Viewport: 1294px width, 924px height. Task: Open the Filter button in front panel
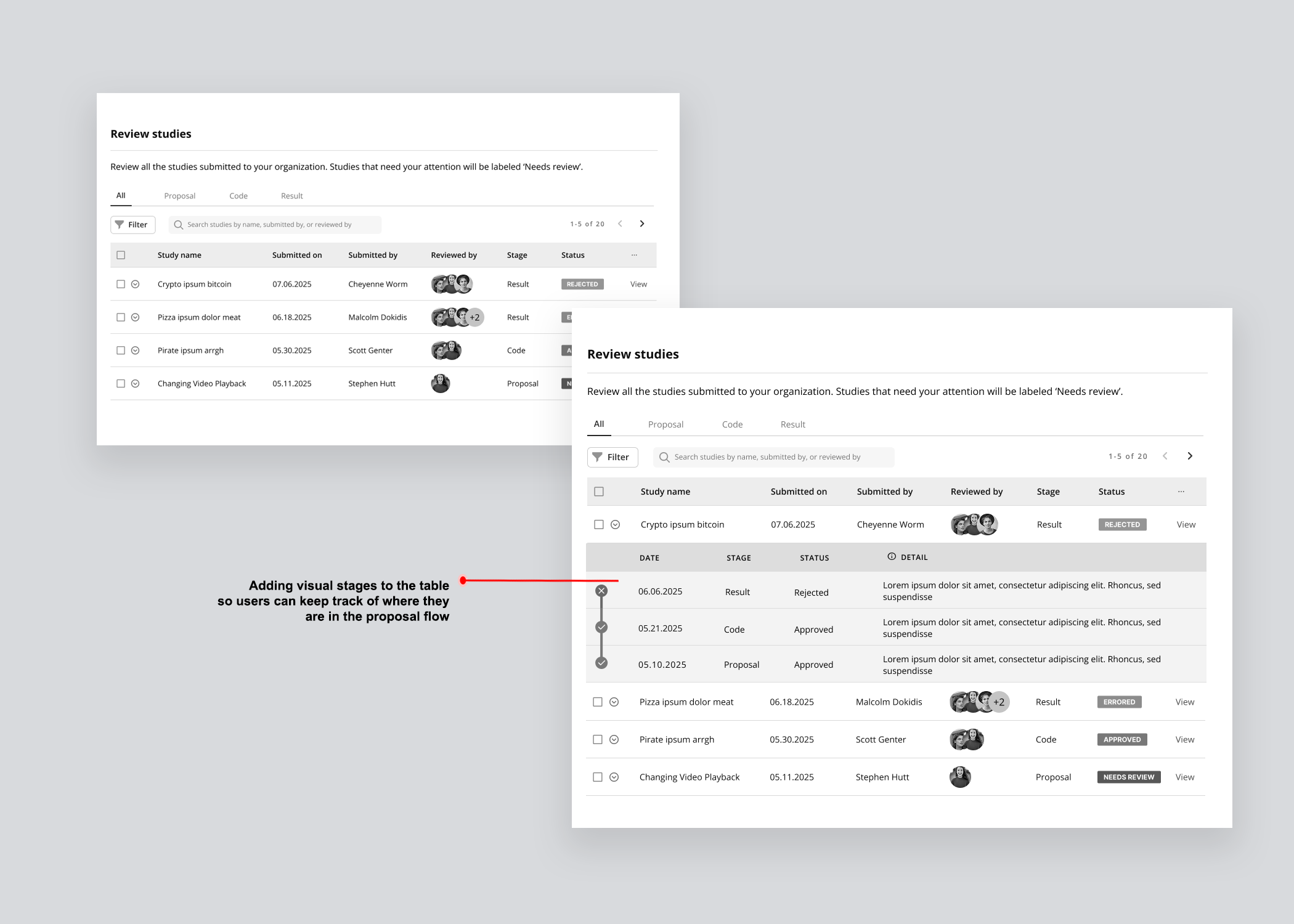coord(612,457)
